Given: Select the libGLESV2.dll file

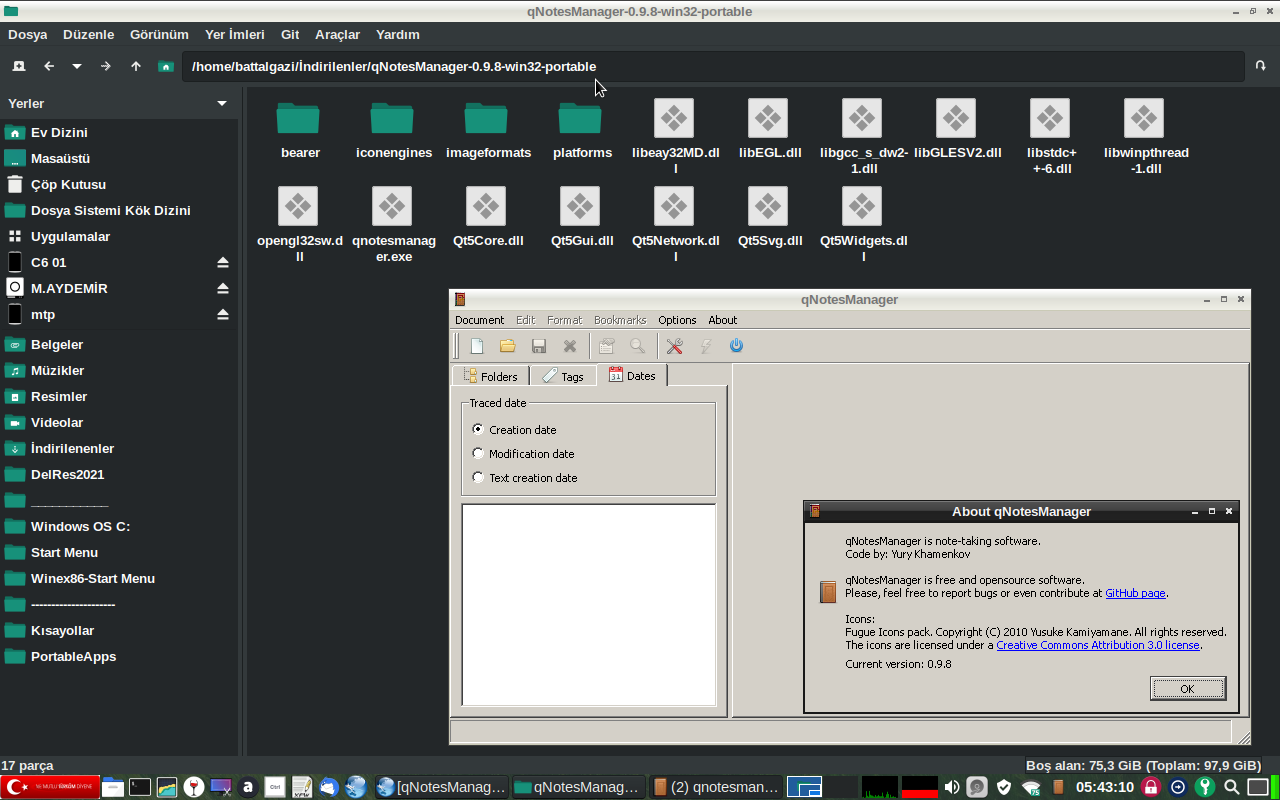Looking at the screenshot, I should point(956,118).
